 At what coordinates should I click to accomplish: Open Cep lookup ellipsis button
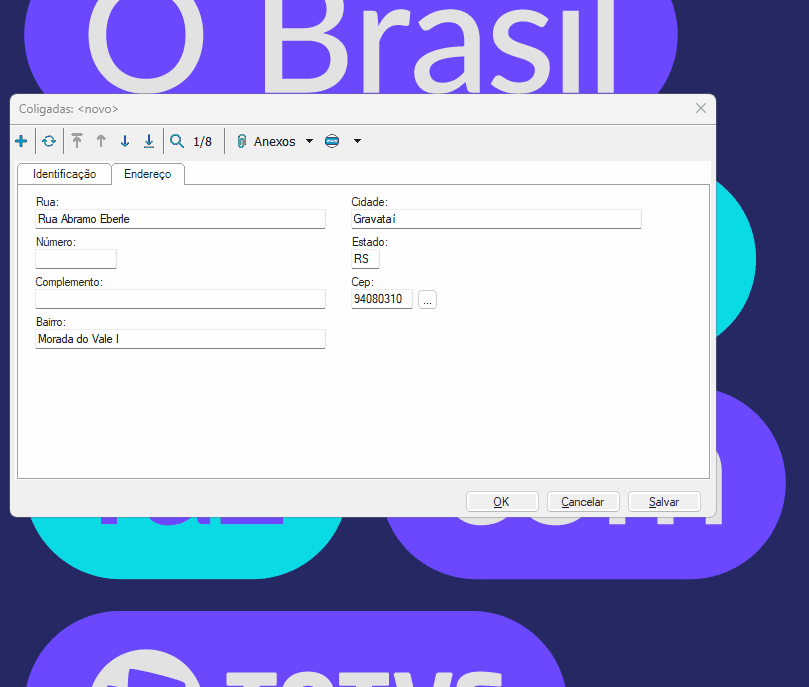pos(427,300)
